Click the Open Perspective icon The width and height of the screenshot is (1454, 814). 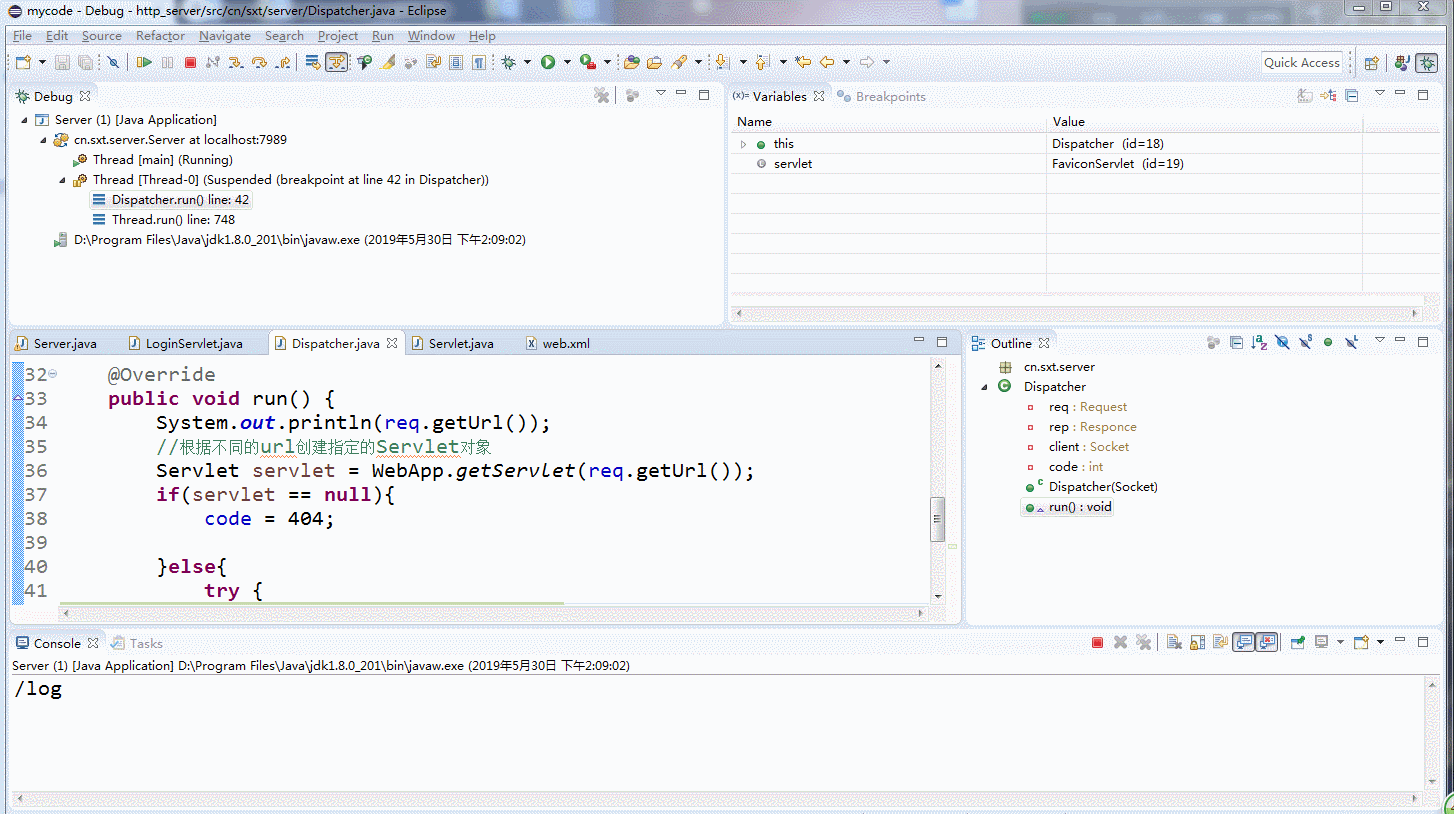tap(1372, 63)
